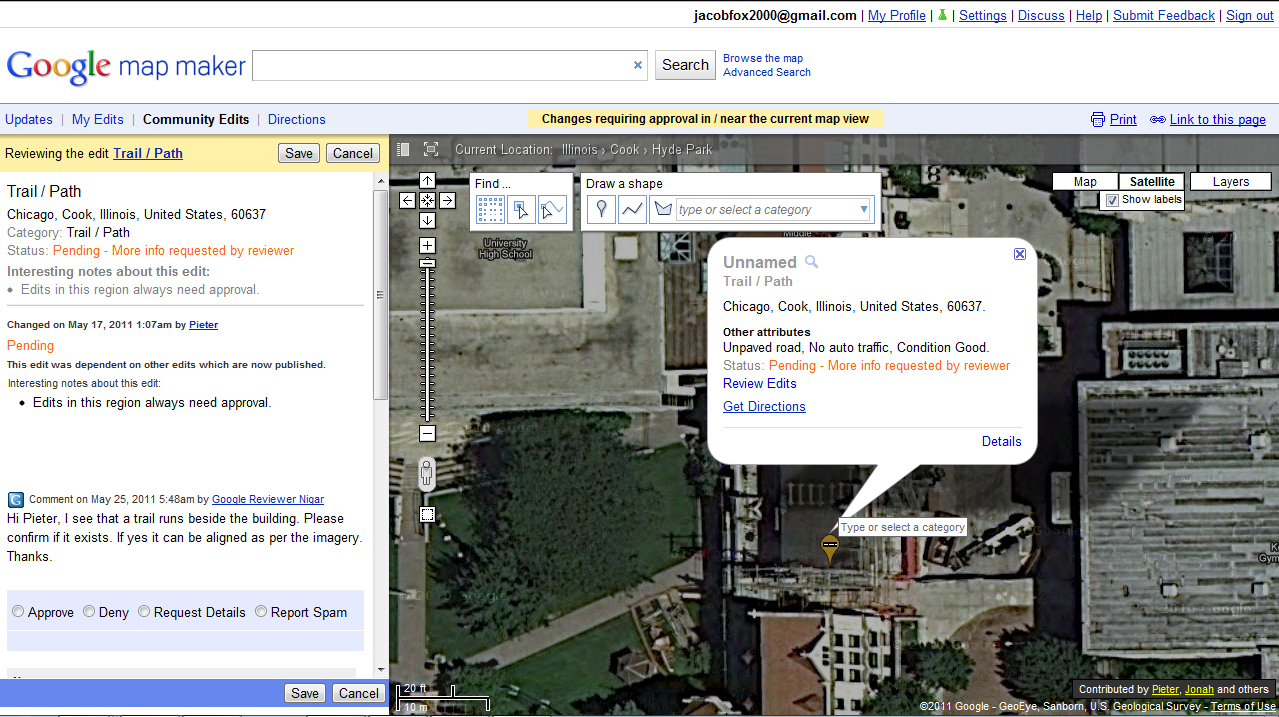Image resolution: width=1279 pixels, height=717 pixels.
Task: Click Save in the top review bar
Action: coord(299,153)
